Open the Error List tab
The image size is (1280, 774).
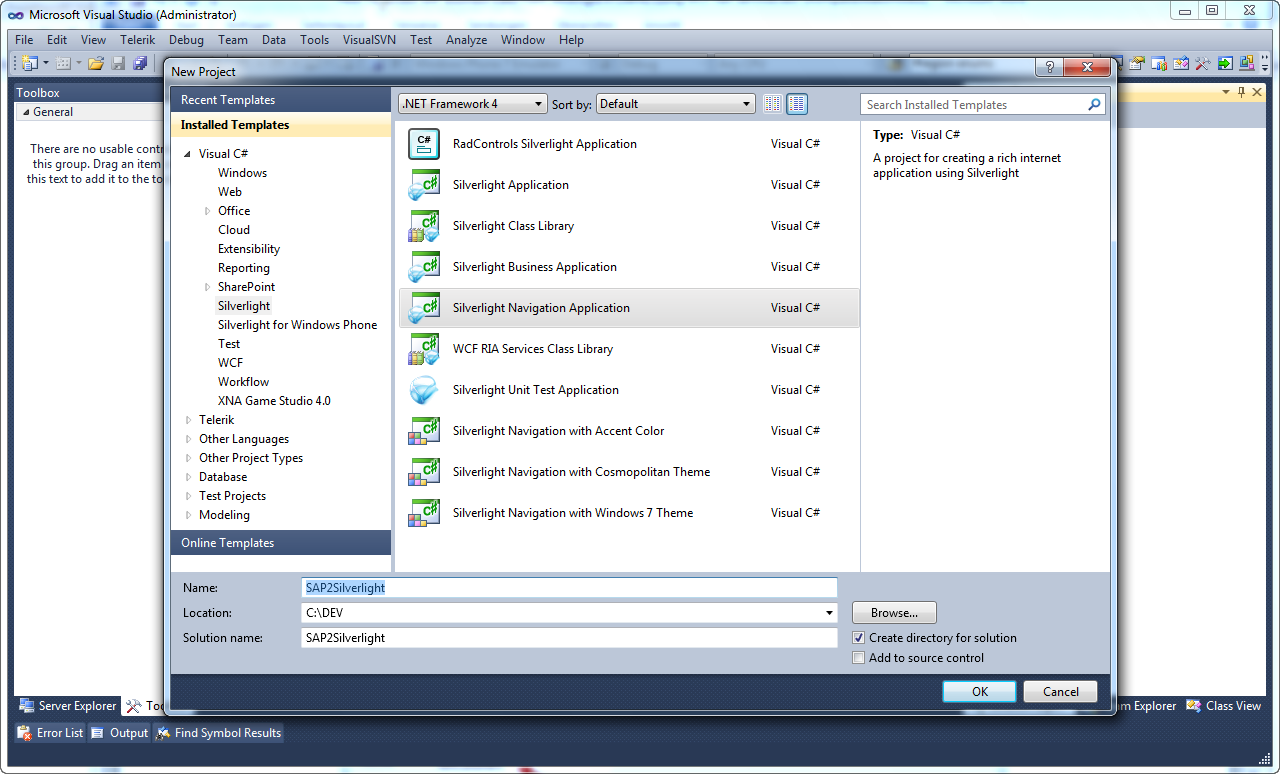coord(50,733)
